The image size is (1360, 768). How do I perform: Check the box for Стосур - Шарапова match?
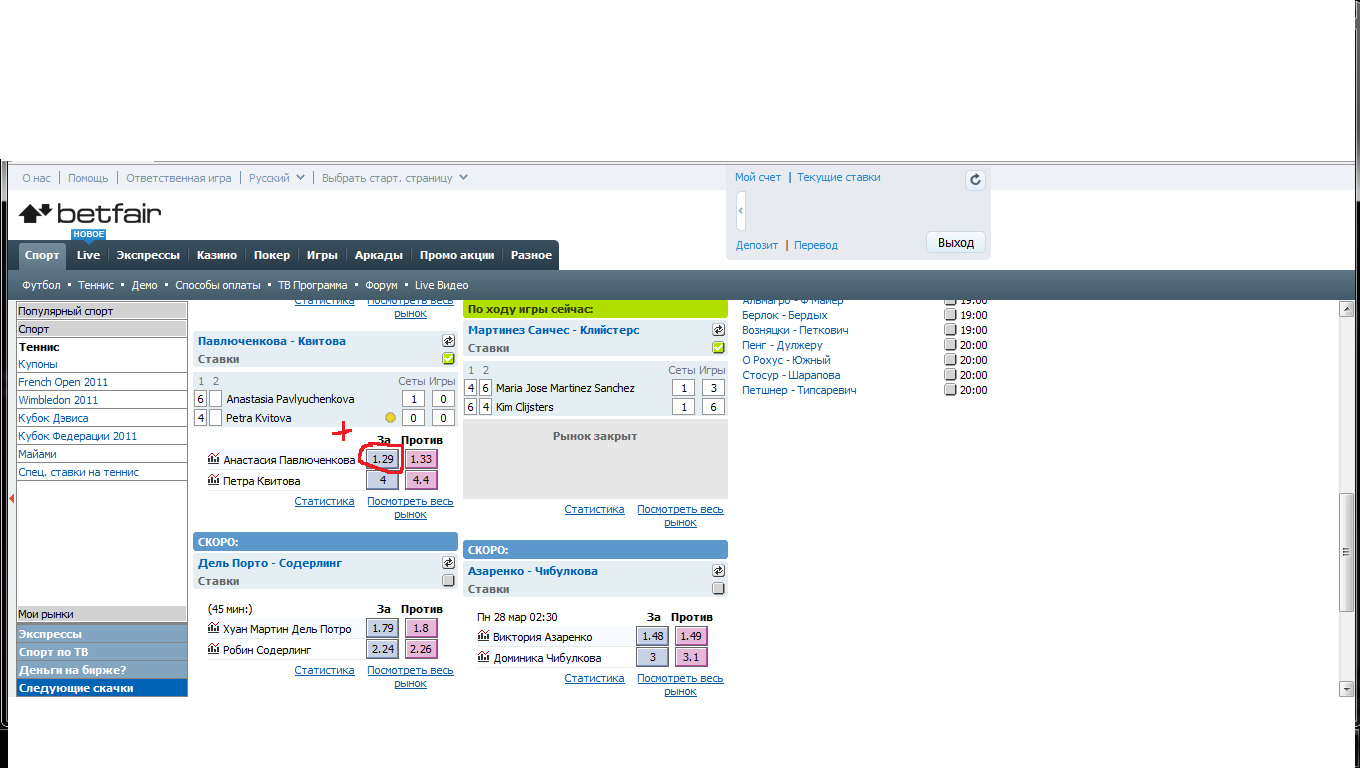click(x=950, y=375)
